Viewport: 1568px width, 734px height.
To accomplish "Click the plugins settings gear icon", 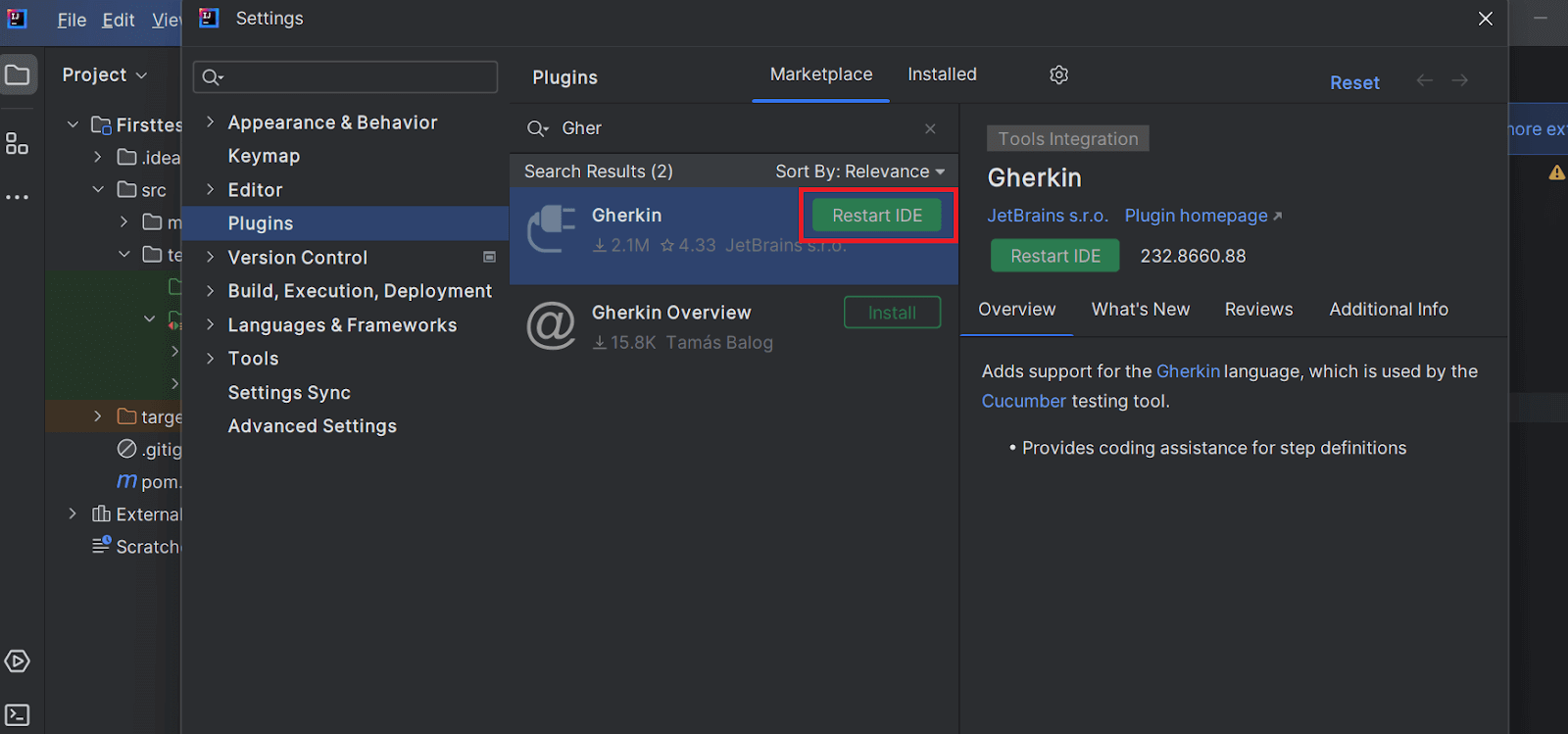I will pos(1058,75).
